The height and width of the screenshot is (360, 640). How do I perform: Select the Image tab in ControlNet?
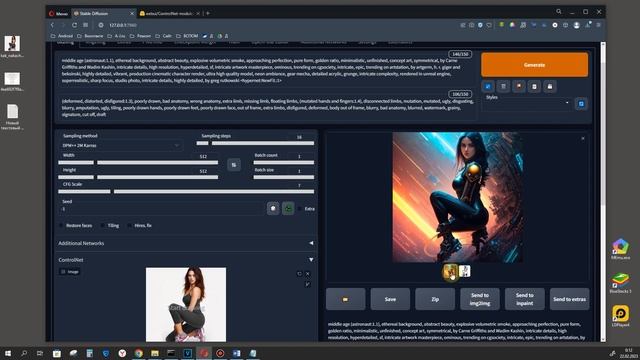click(70, 271)
